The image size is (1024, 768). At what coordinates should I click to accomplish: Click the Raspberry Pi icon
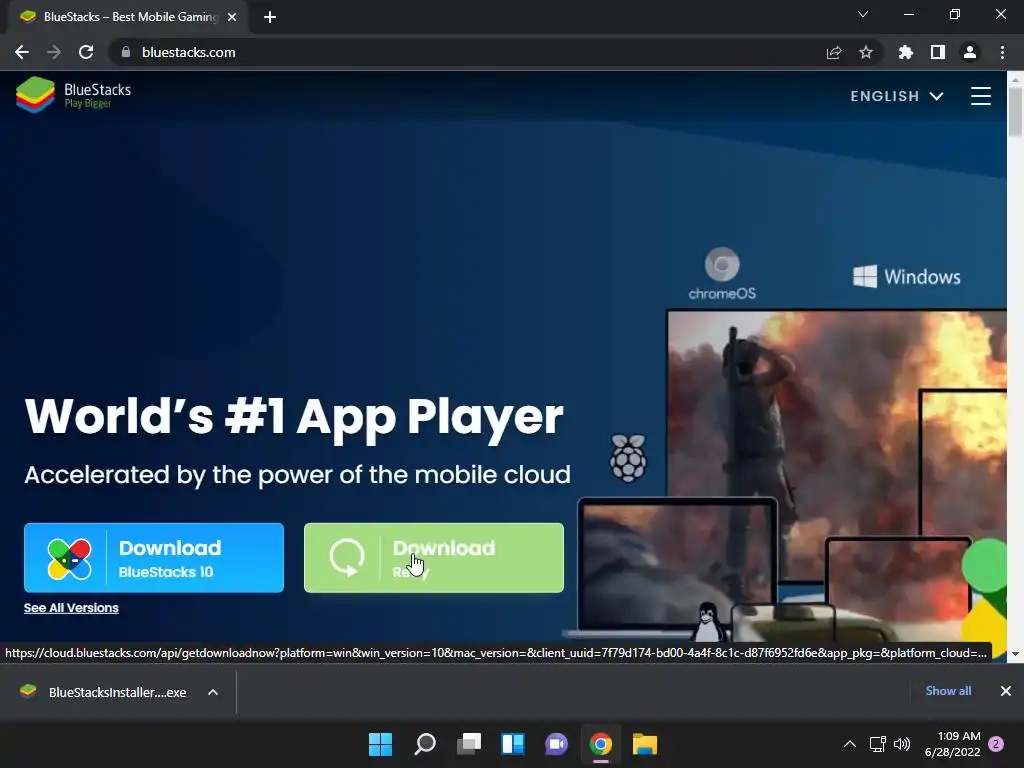[x=628, y=458]
